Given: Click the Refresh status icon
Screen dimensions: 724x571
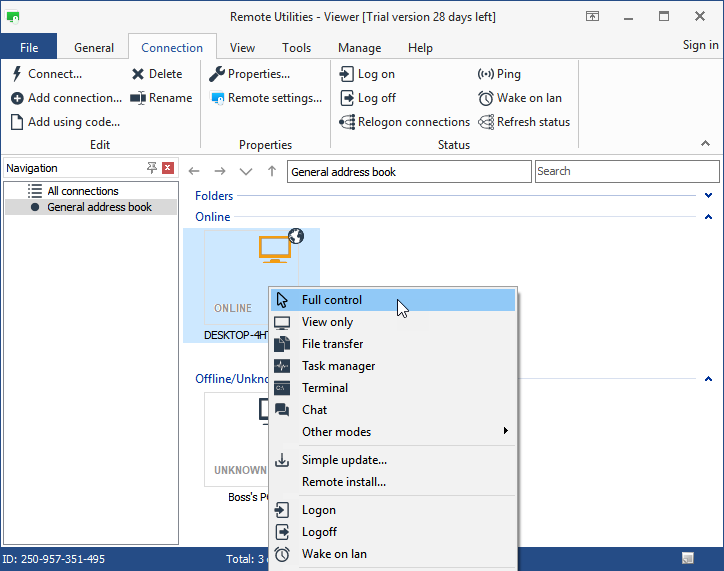Looking at the screenshot, I should [486, 122].
